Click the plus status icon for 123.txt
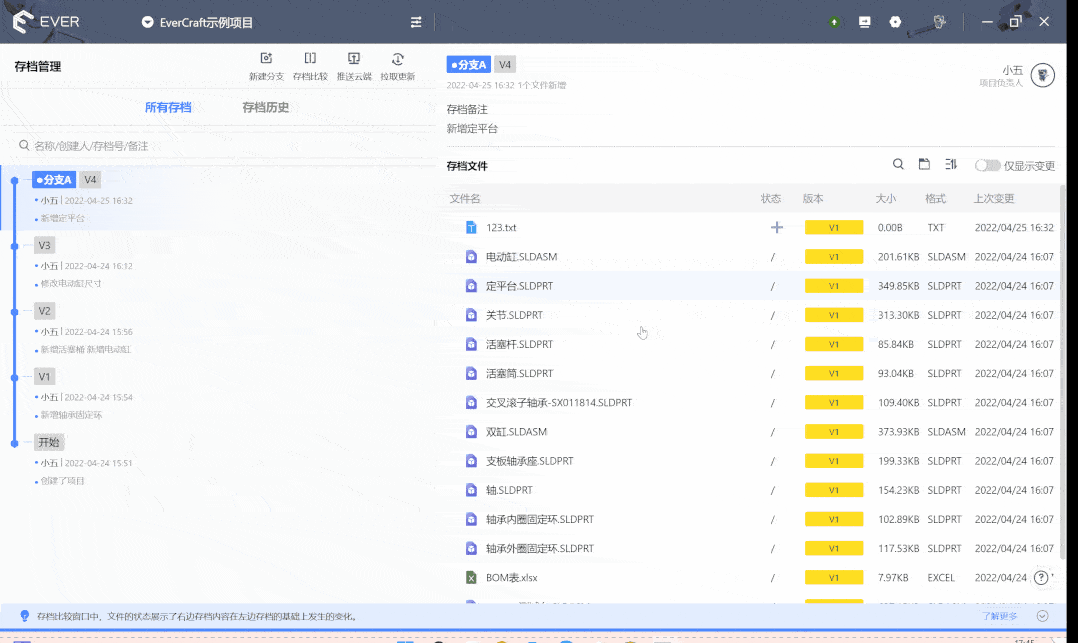 pyautogui.click(x=776, y=228)
